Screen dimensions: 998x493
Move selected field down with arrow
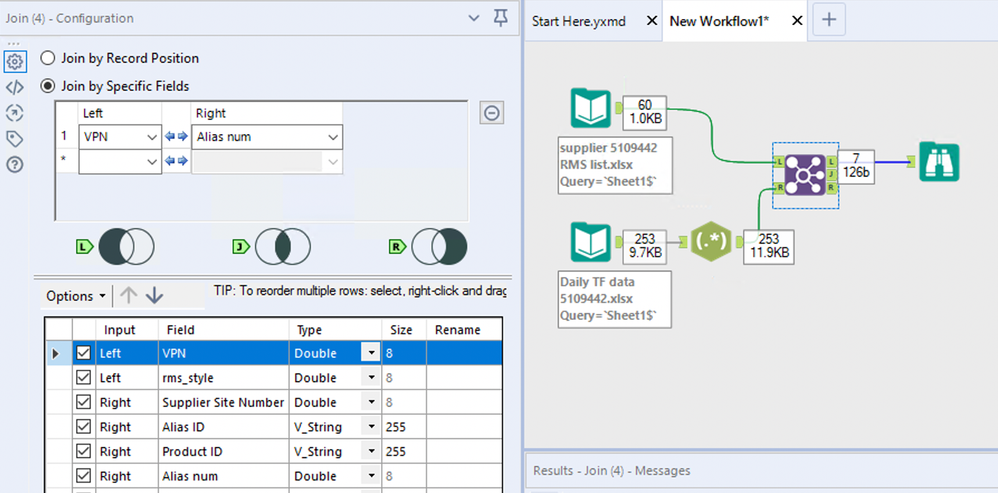[155, 295]
